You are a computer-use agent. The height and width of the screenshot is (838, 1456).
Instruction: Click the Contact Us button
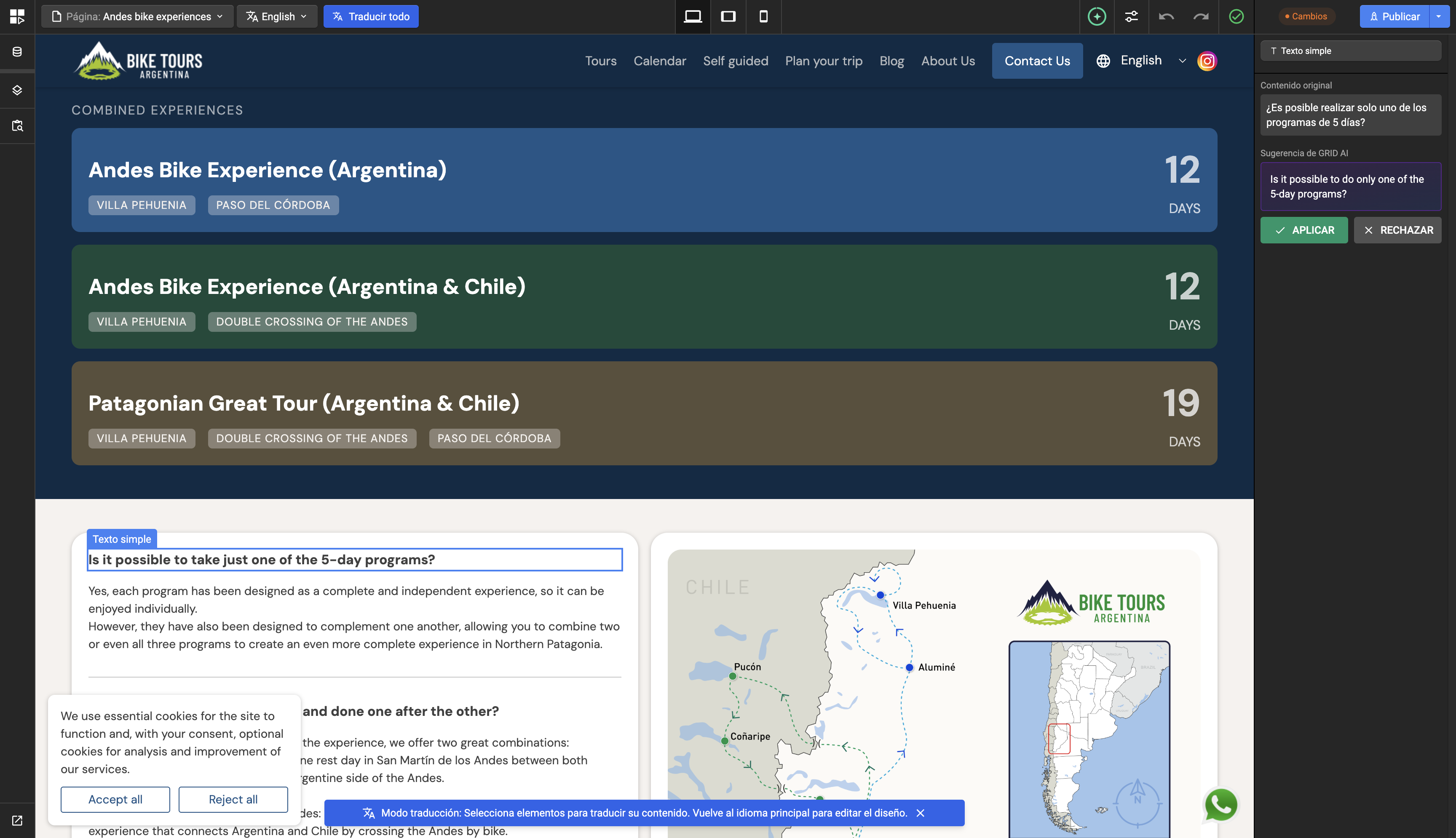coord(1037,61)
